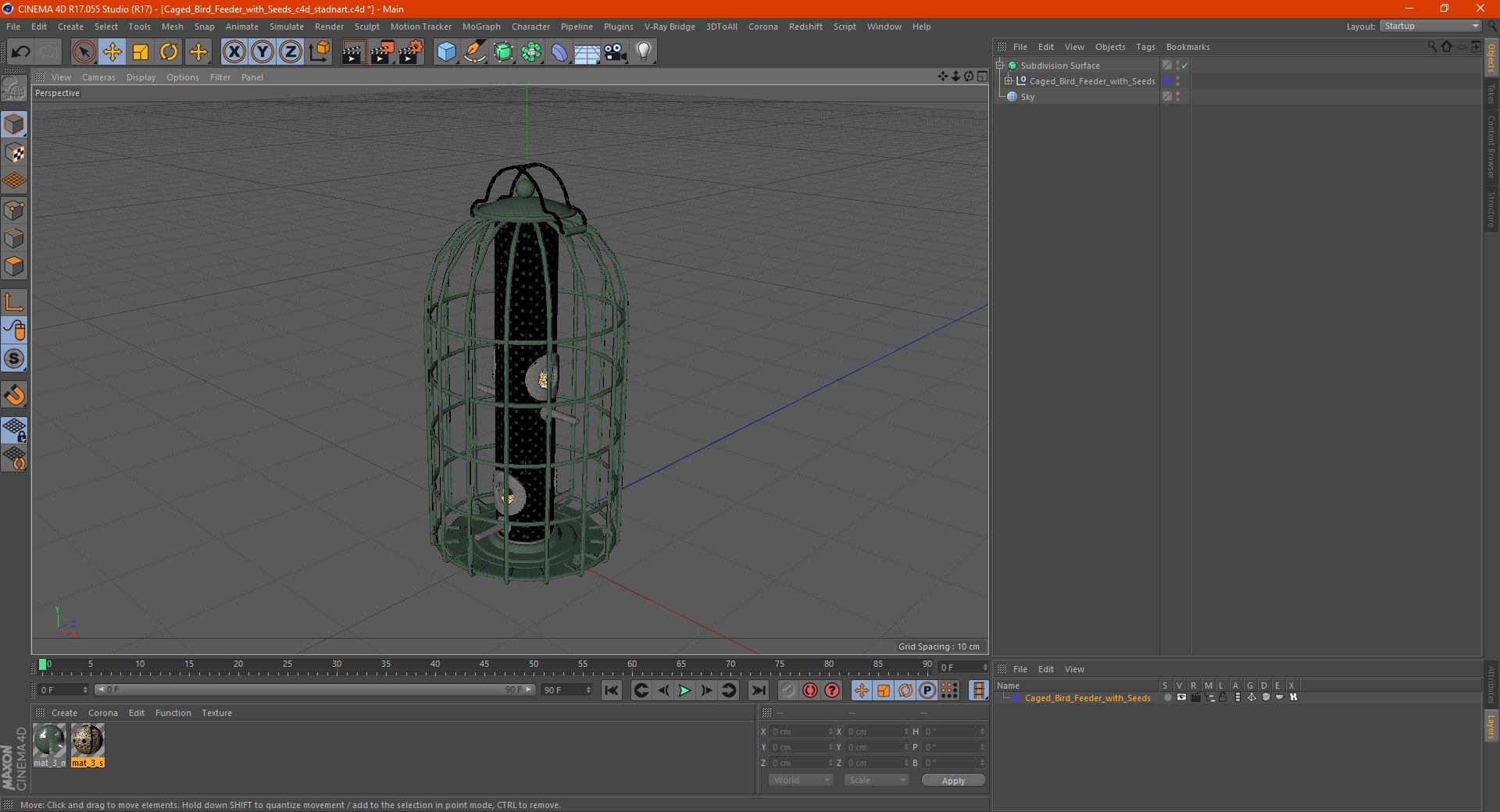Expand Caged_Bird_Feeder_with_Seeds tree node
The image size is (1500, 812).
(1009, 81)
